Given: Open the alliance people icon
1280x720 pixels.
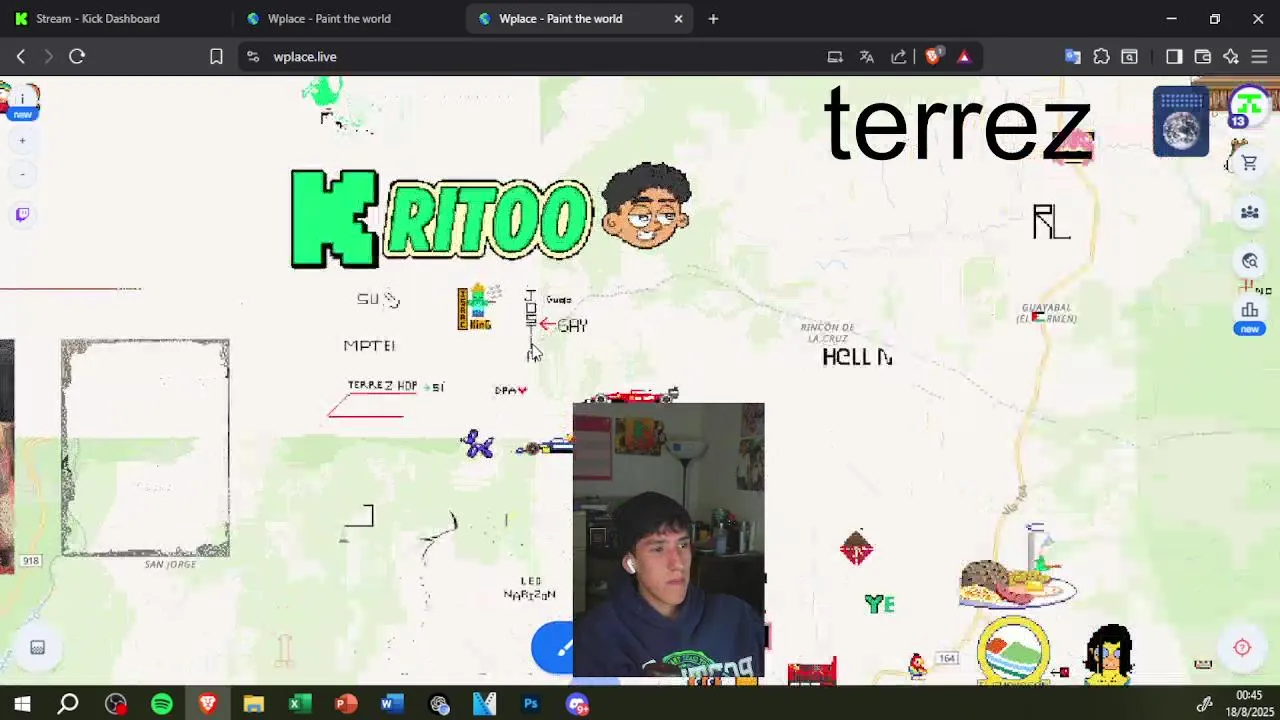Looking at the screenshot, I should pyautogui.click(x=1249, y=212).
